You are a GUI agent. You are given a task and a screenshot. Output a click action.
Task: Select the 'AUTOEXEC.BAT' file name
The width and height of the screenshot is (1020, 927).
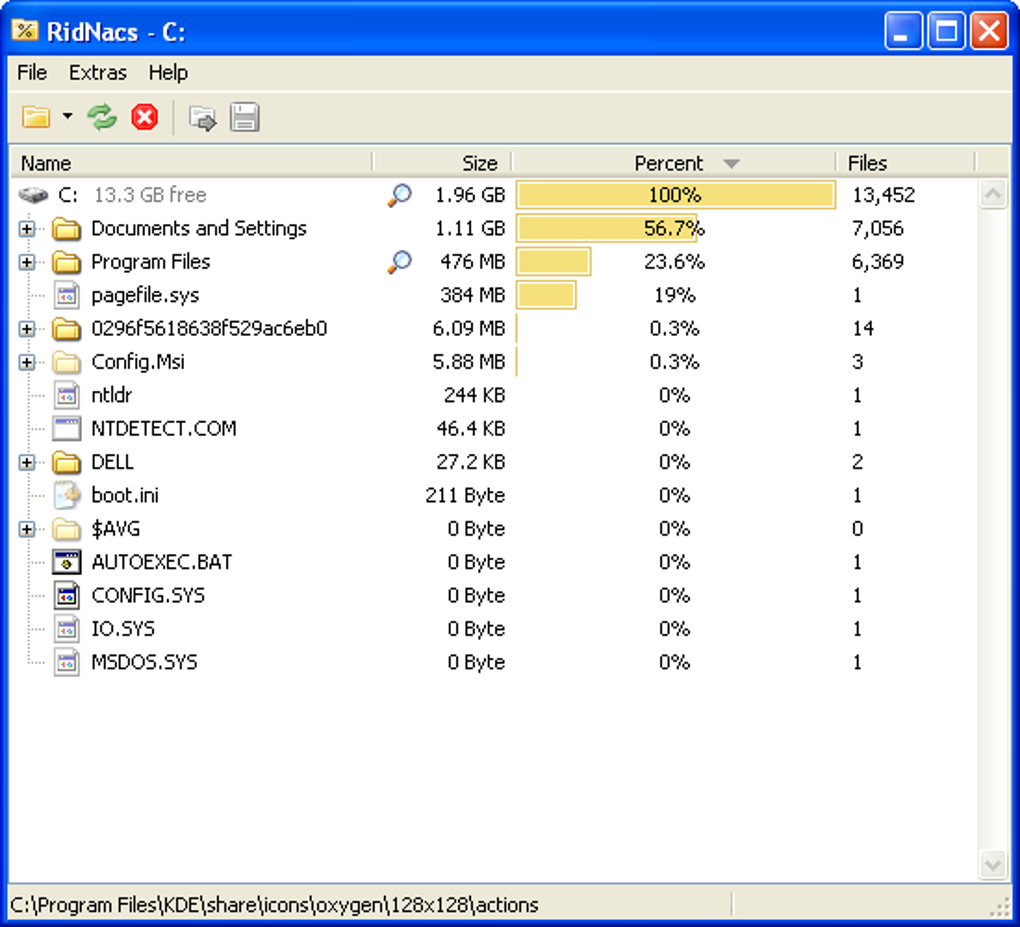point(161,562)
